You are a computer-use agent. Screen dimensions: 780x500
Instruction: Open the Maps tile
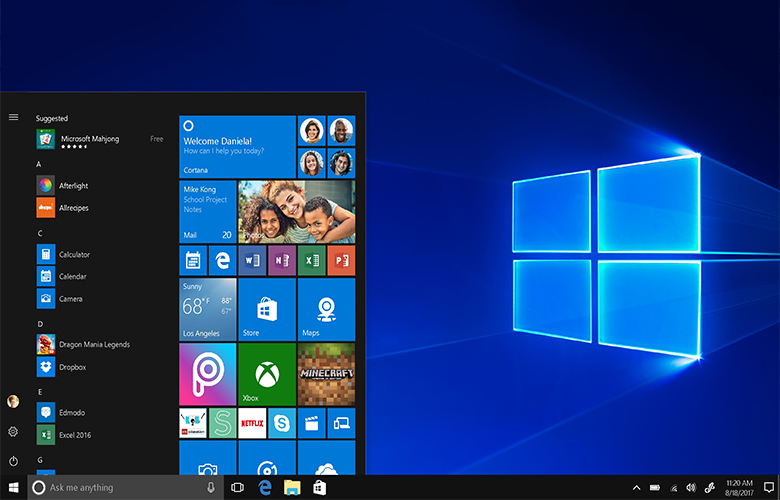coord(326,309)
